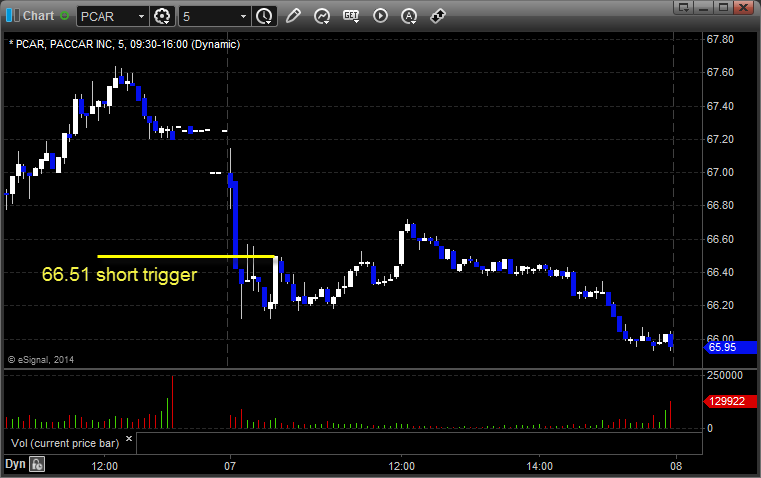The width and height of the screenshot is (761, 478).
Task: Open the GET studies menu
Action: coord(351,16)
